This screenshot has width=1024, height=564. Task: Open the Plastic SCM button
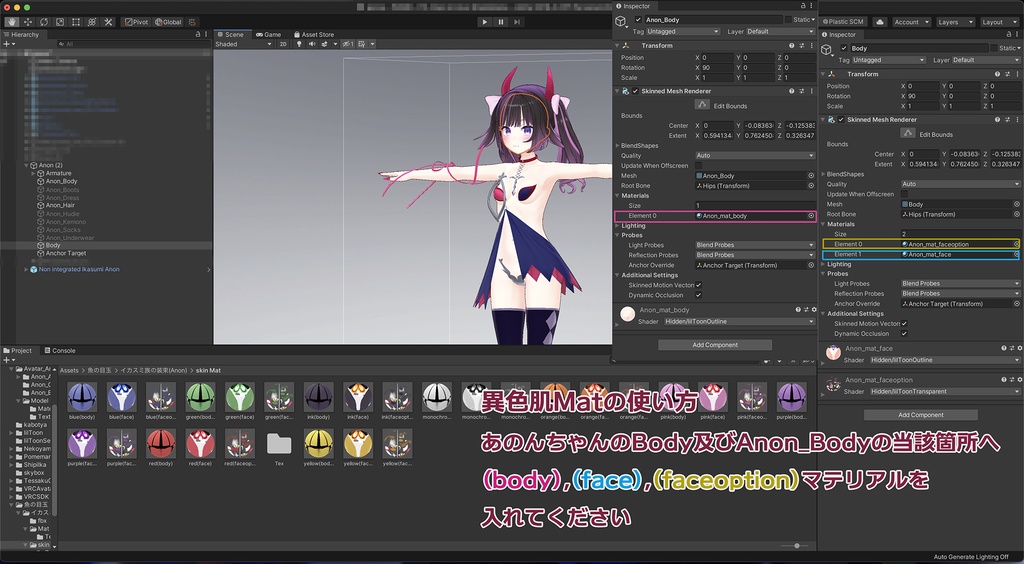pyautogui.click(x=844, y=22)
